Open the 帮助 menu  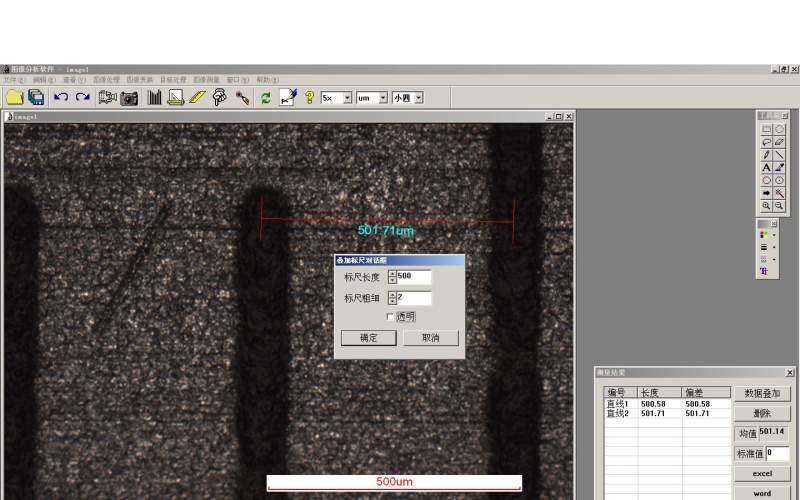pyautogui.click(x=267, y=80)
